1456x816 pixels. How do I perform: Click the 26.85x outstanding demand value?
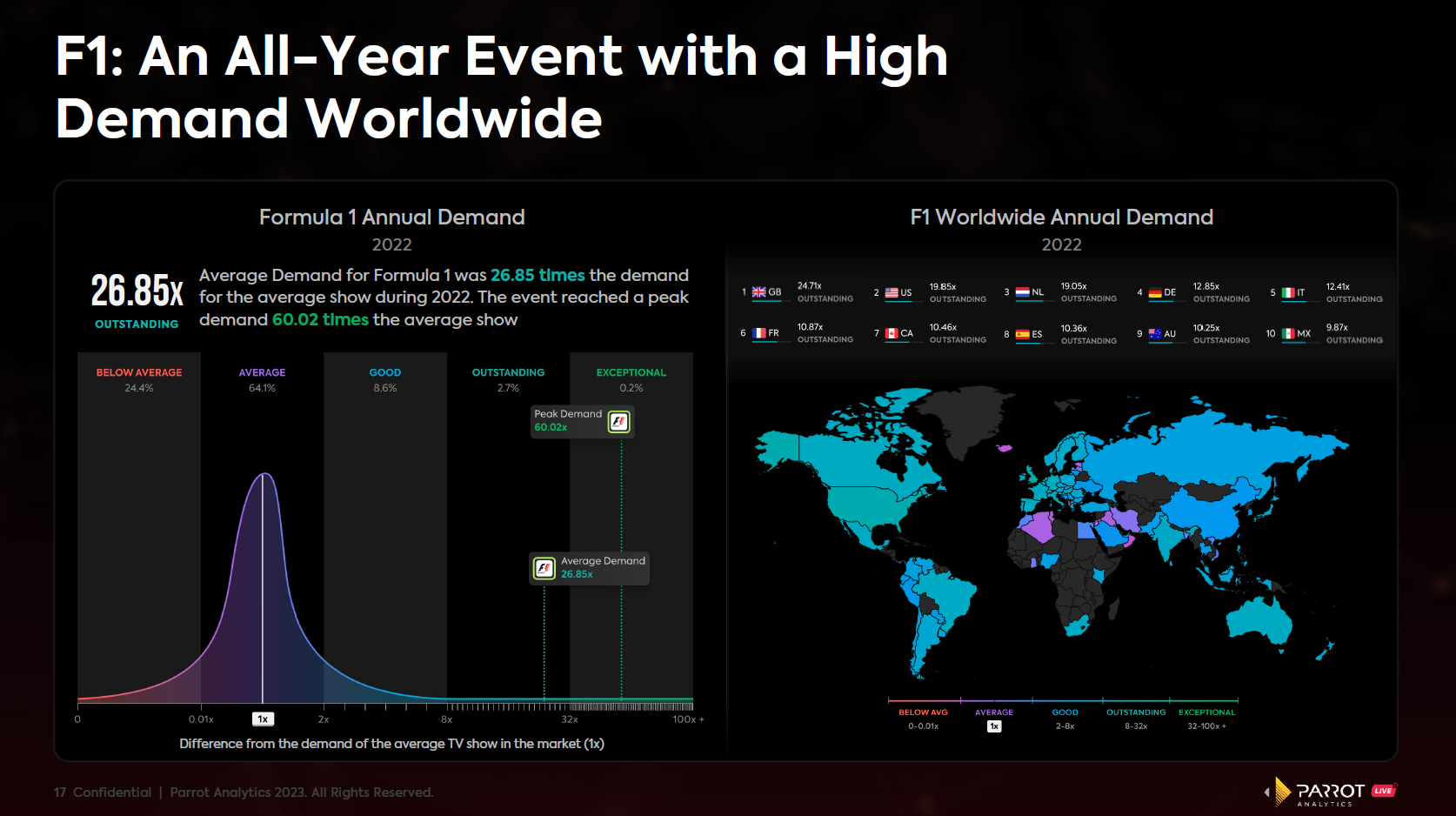(137, 291)
